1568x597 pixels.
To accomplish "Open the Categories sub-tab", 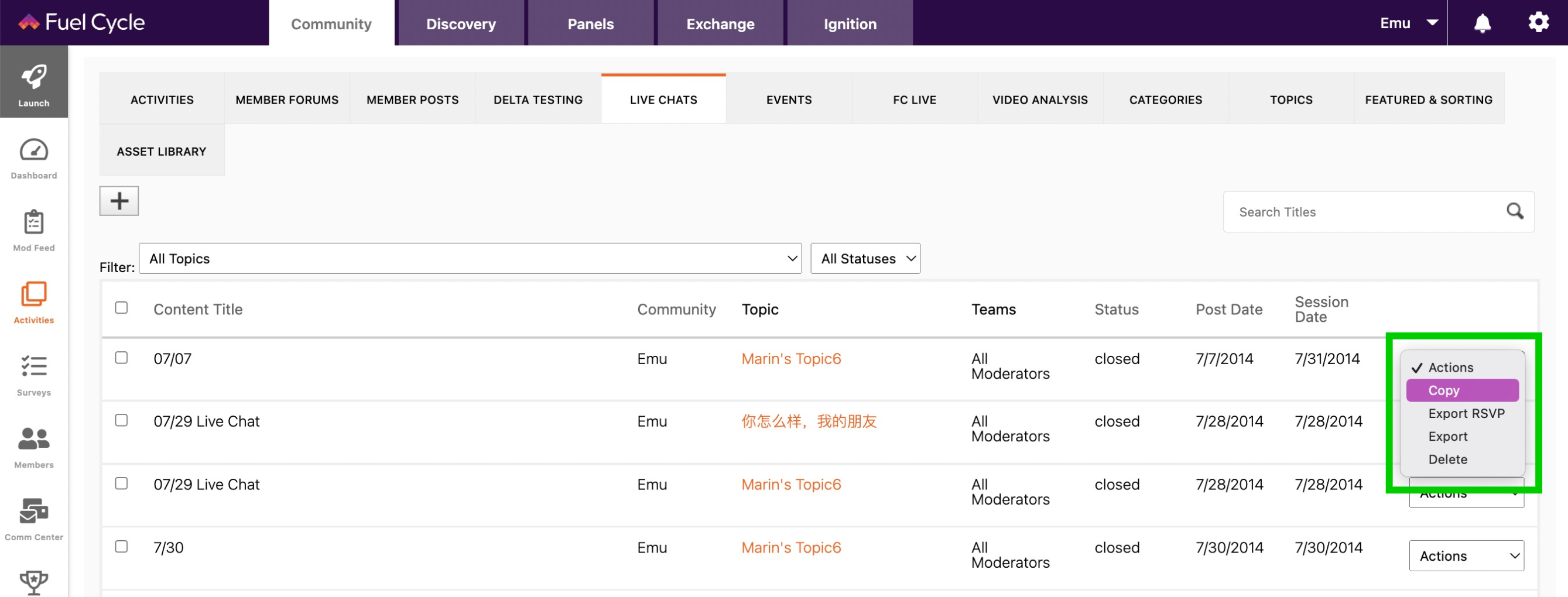I will pos(1166,99).
